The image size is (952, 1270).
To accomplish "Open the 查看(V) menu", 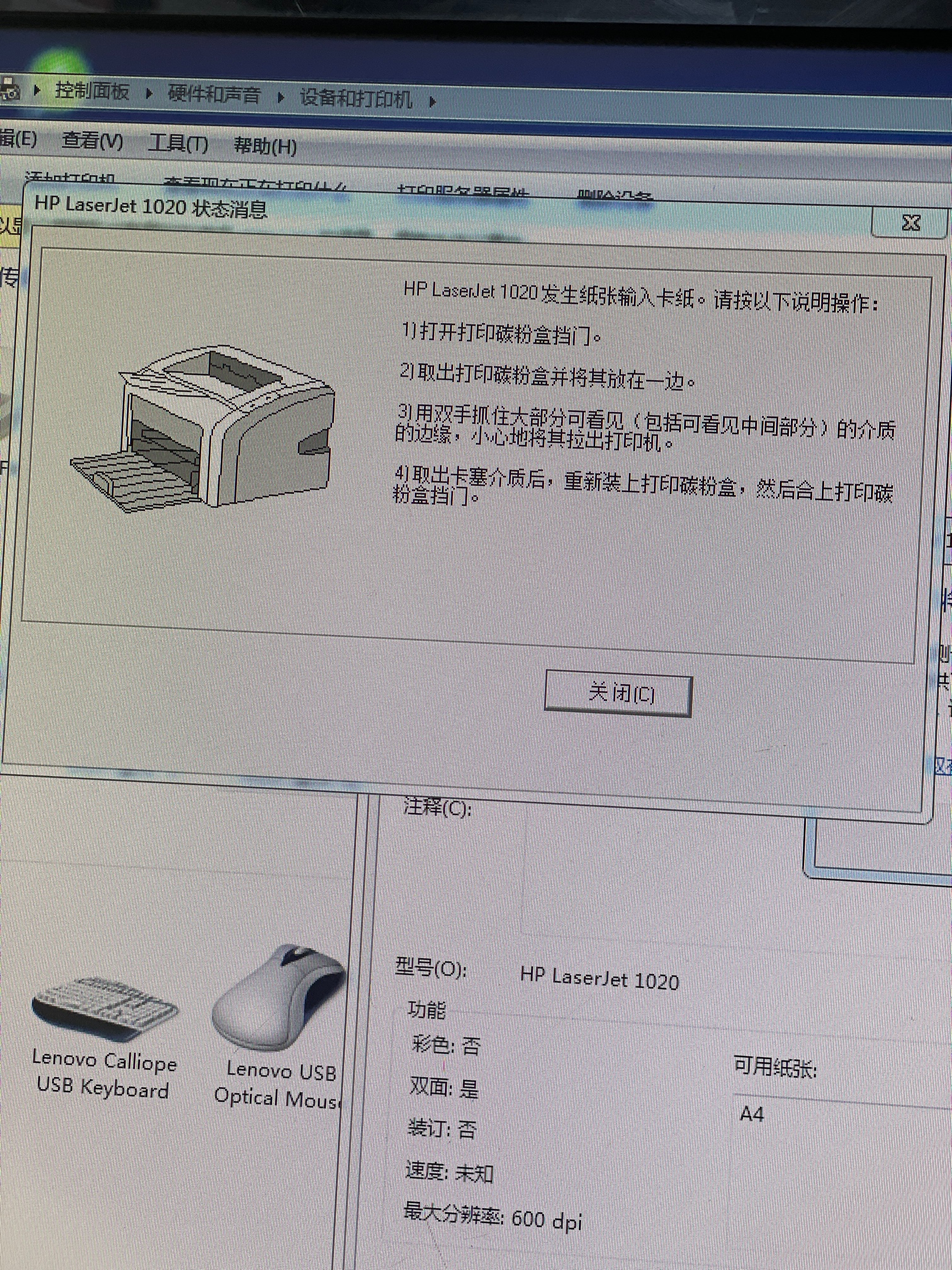I will click(93, 140).
